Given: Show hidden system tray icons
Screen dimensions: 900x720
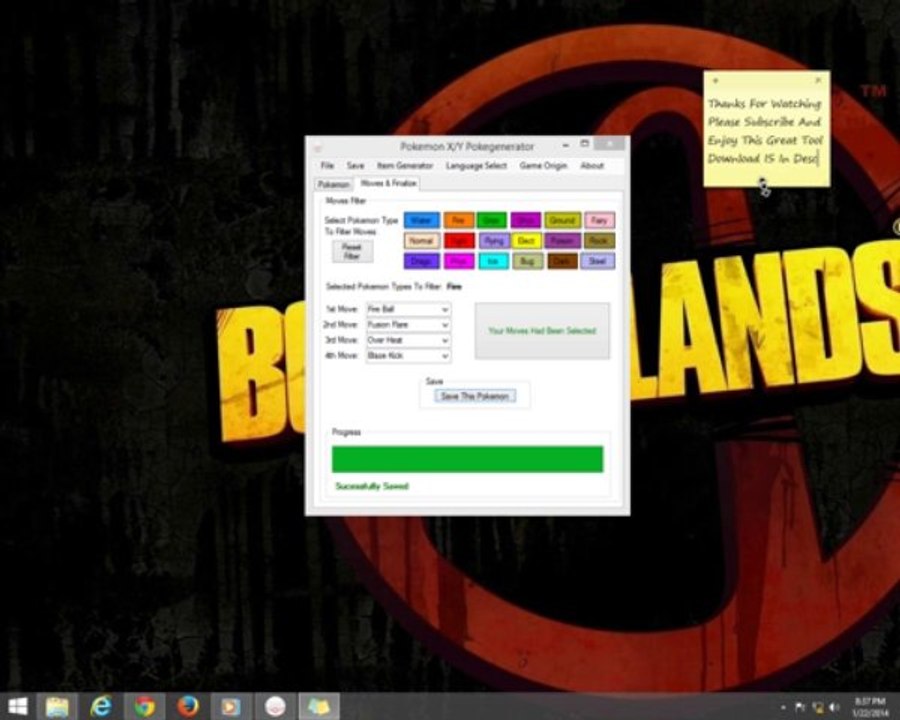Looking at the screenshot, I should point(783,707).
